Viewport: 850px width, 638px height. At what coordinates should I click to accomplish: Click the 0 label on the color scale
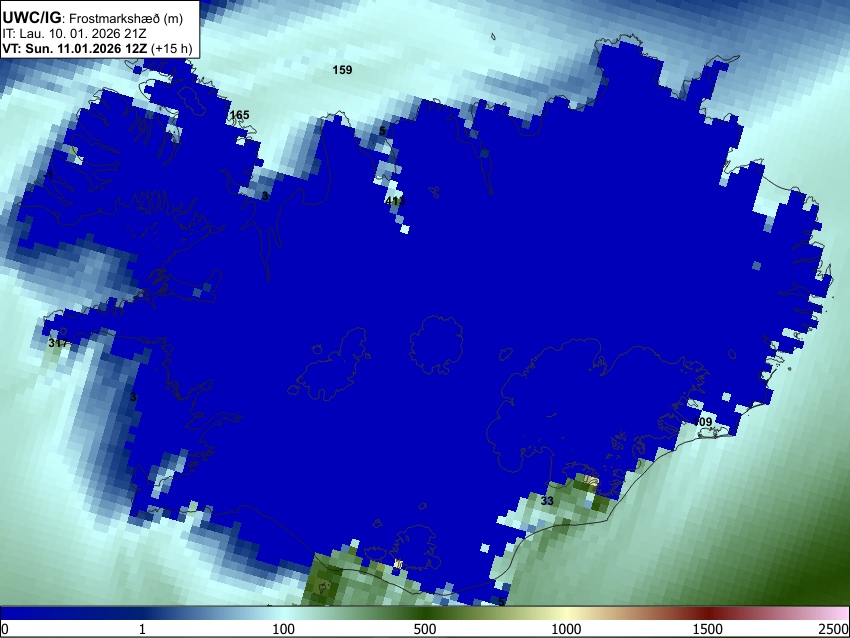[5, 629]
